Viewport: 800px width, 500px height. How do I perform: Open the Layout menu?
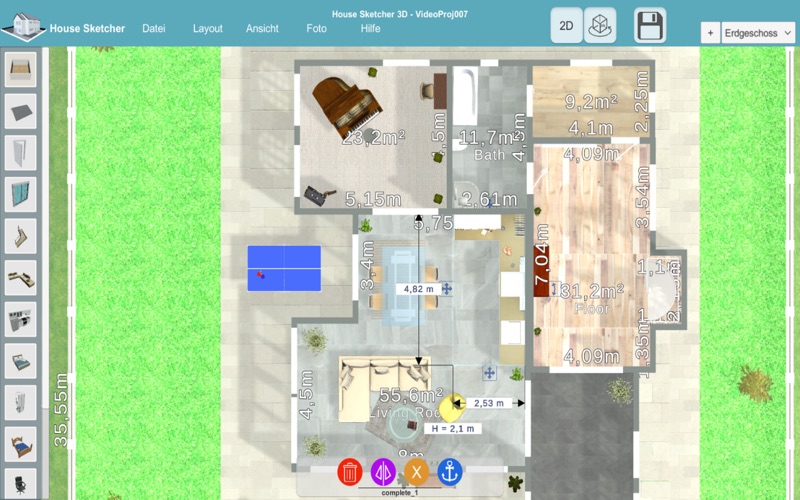pos(208,29)
